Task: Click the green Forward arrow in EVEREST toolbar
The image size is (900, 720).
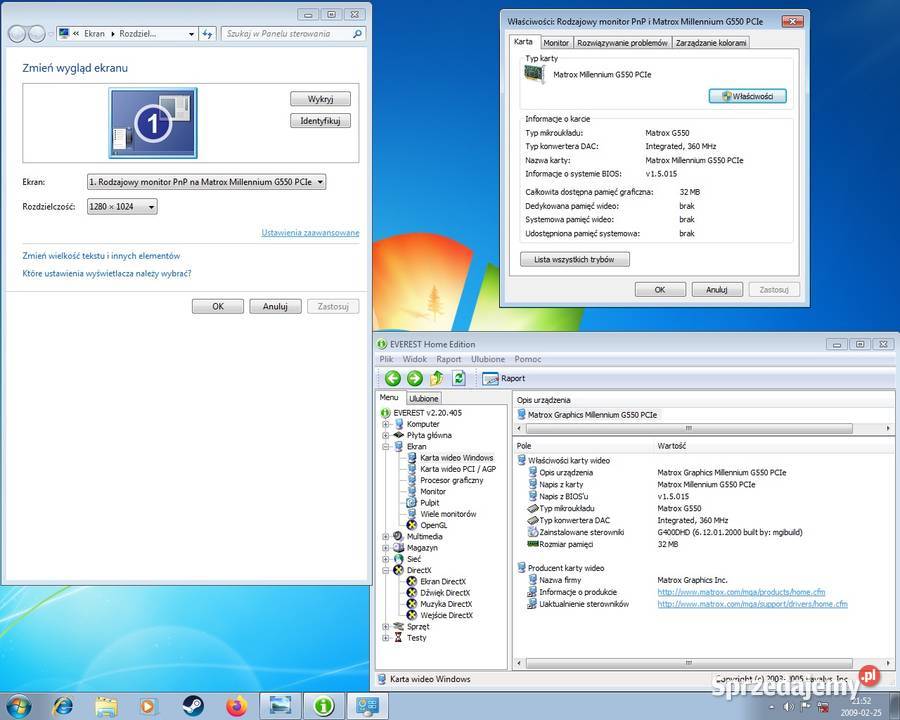Action: [414, 378]
